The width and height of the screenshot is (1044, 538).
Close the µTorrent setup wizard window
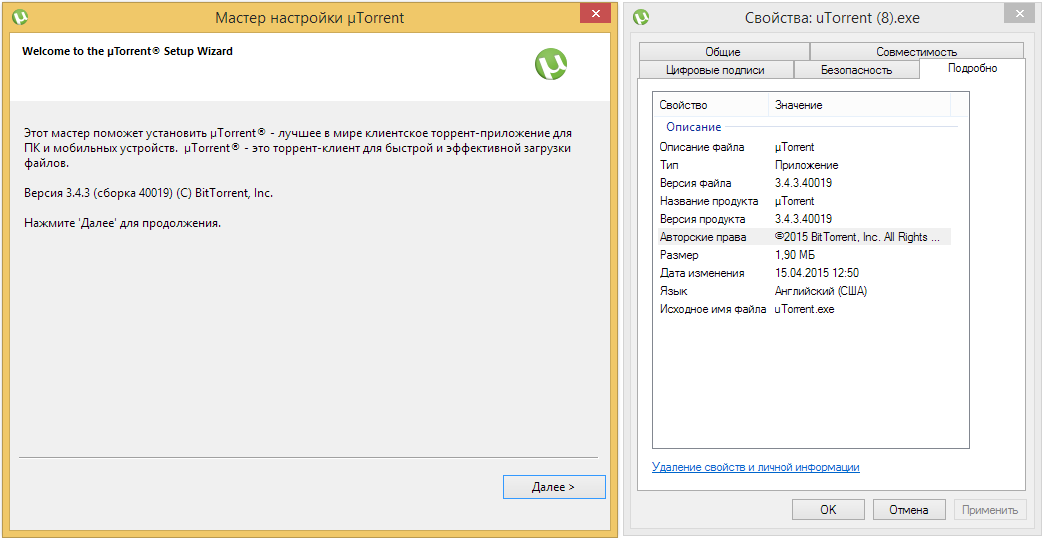[x=595, y=13]
